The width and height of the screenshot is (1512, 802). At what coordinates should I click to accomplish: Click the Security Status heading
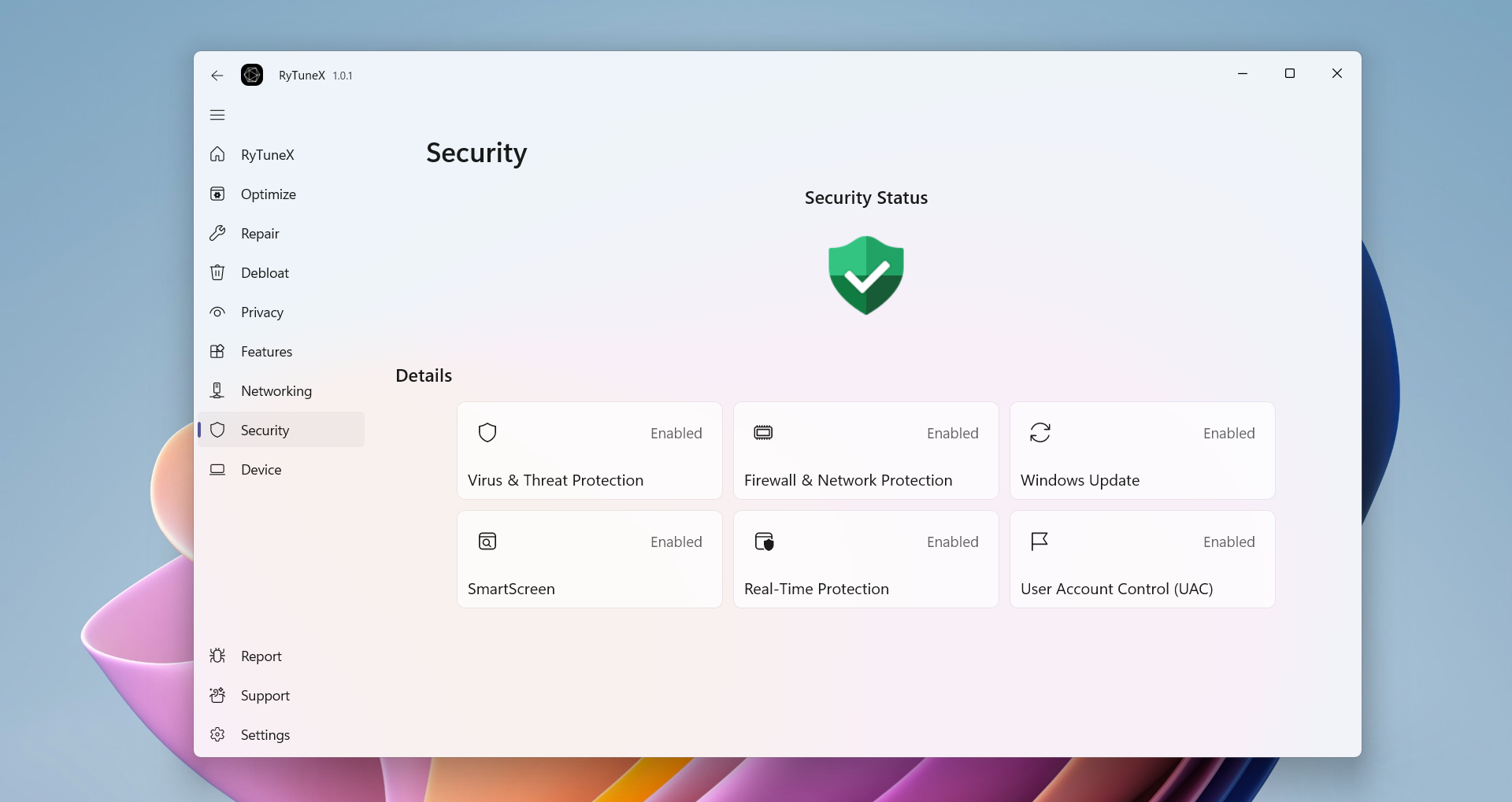coord(866,198)
